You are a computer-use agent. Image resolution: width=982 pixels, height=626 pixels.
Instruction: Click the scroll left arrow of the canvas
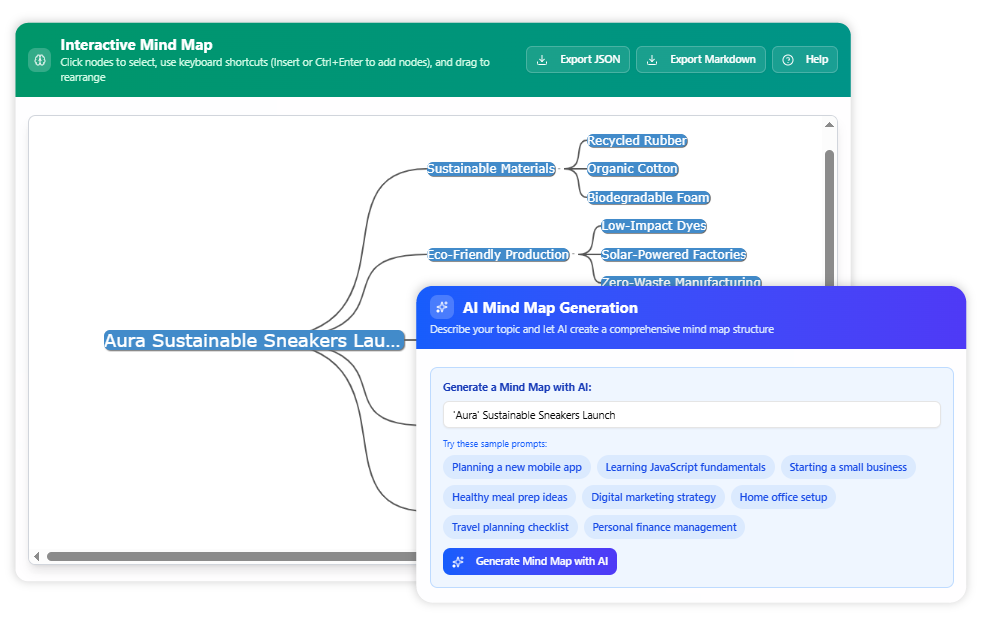click(37, 556)
